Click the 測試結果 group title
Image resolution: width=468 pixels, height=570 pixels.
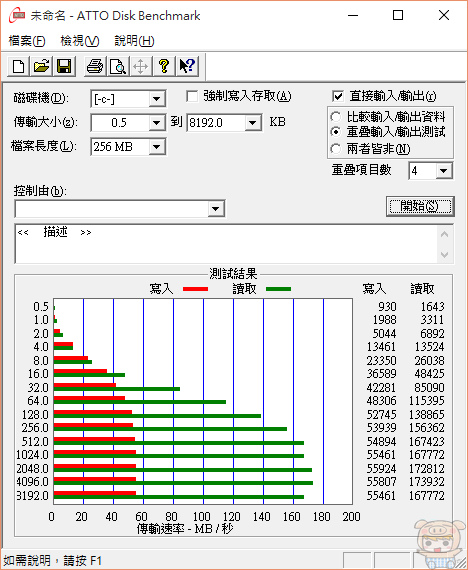[233, 274]
